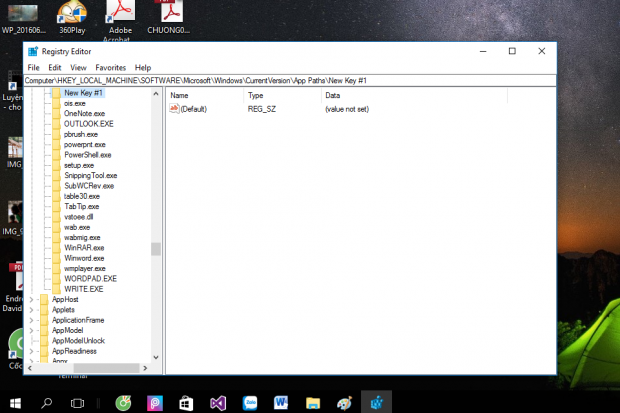Expand the Applets registry key

[x=31, y=310]
